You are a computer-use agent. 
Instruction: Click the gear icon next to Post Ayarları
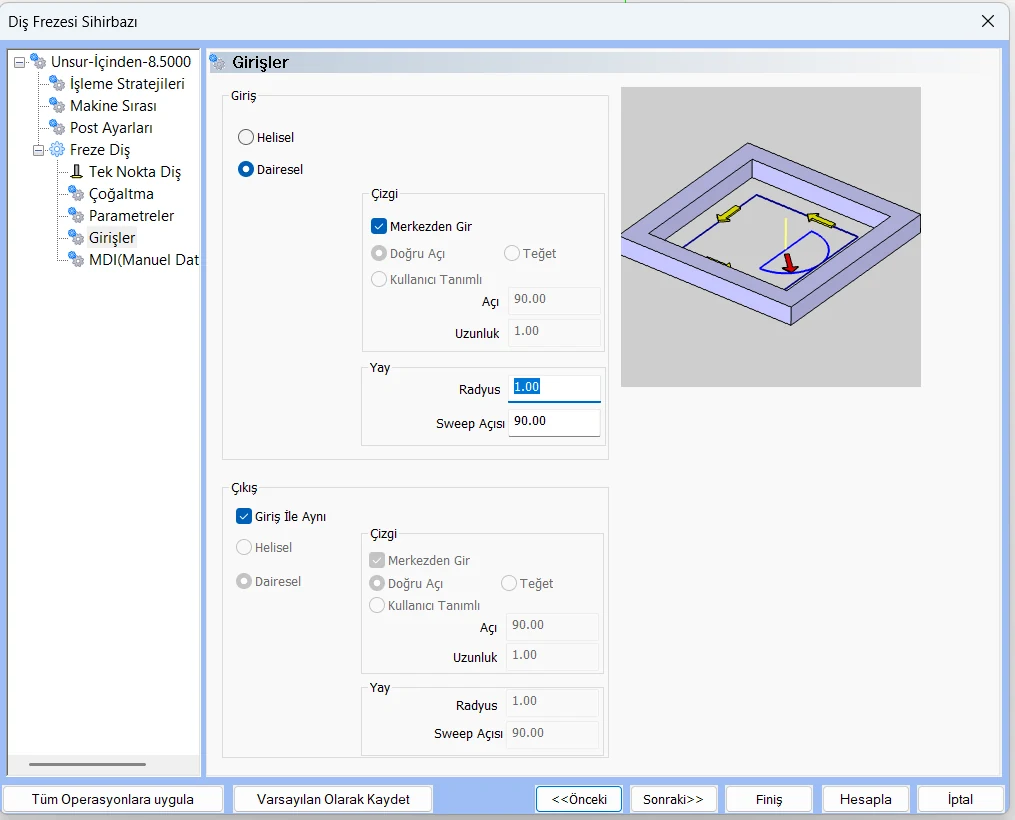[x=58, y=127]
